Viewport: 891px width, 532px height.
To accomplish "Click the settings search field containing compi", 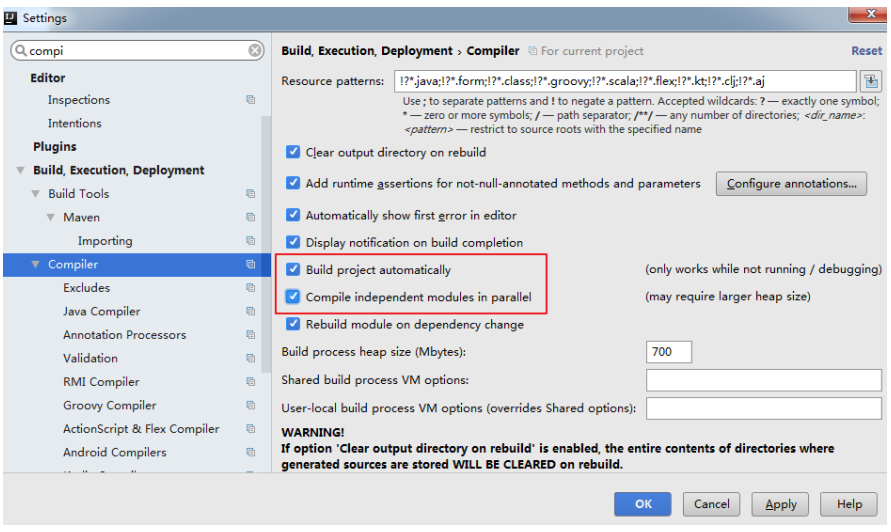I will 137,51.
